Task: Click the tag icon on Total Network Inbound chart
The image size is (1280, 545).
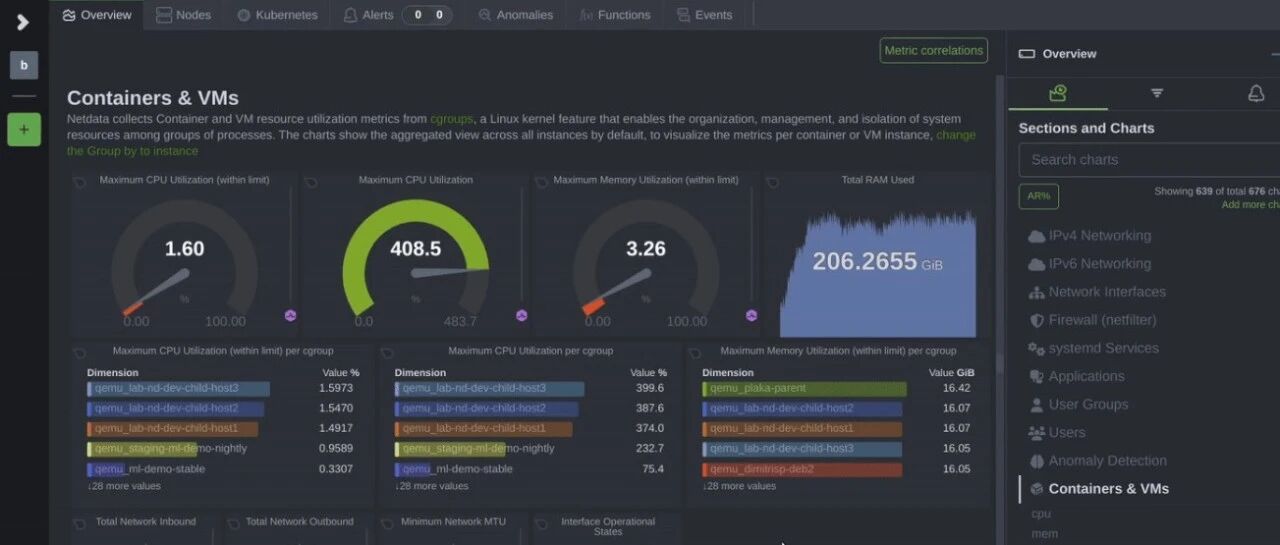Action: (x=80, y=522)
